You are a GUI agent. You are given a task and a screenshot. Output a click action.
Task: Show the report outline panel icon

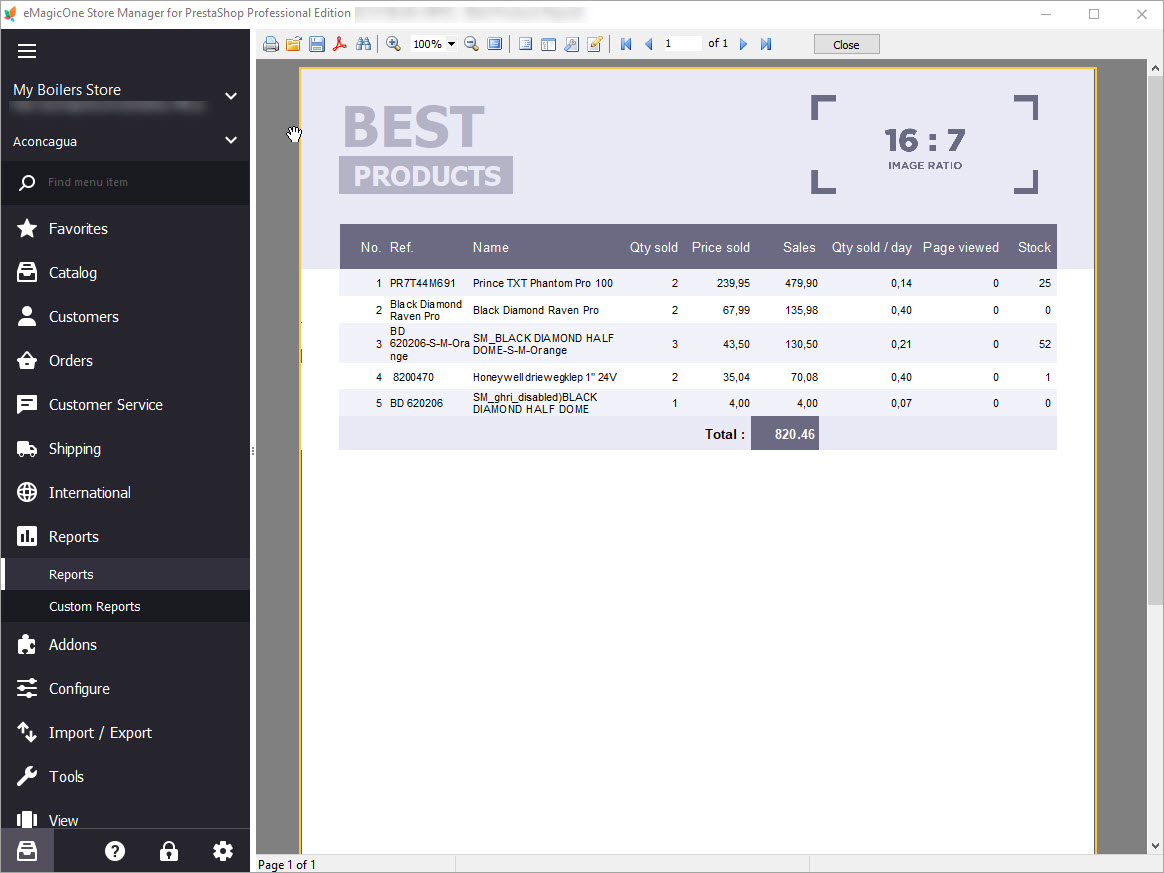[525, 45]
